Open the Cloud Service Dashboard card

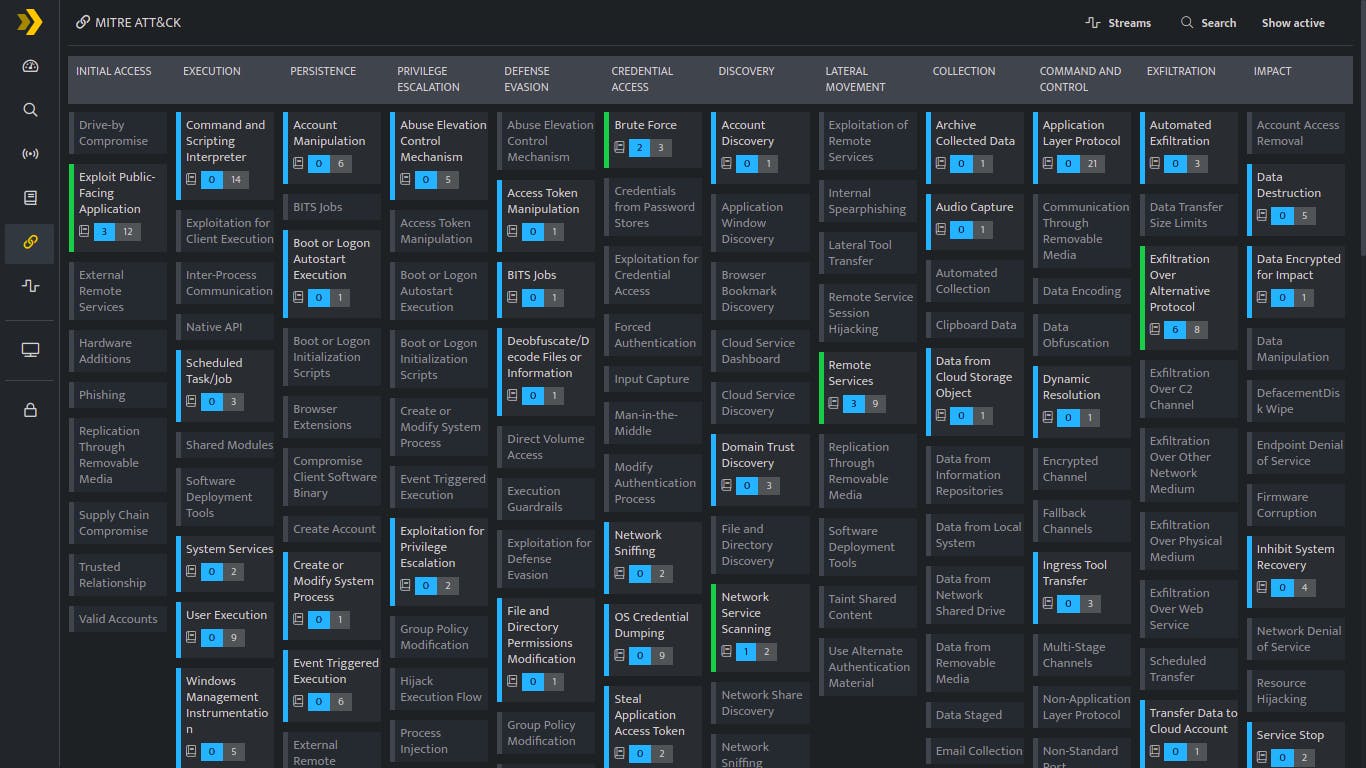760,351
